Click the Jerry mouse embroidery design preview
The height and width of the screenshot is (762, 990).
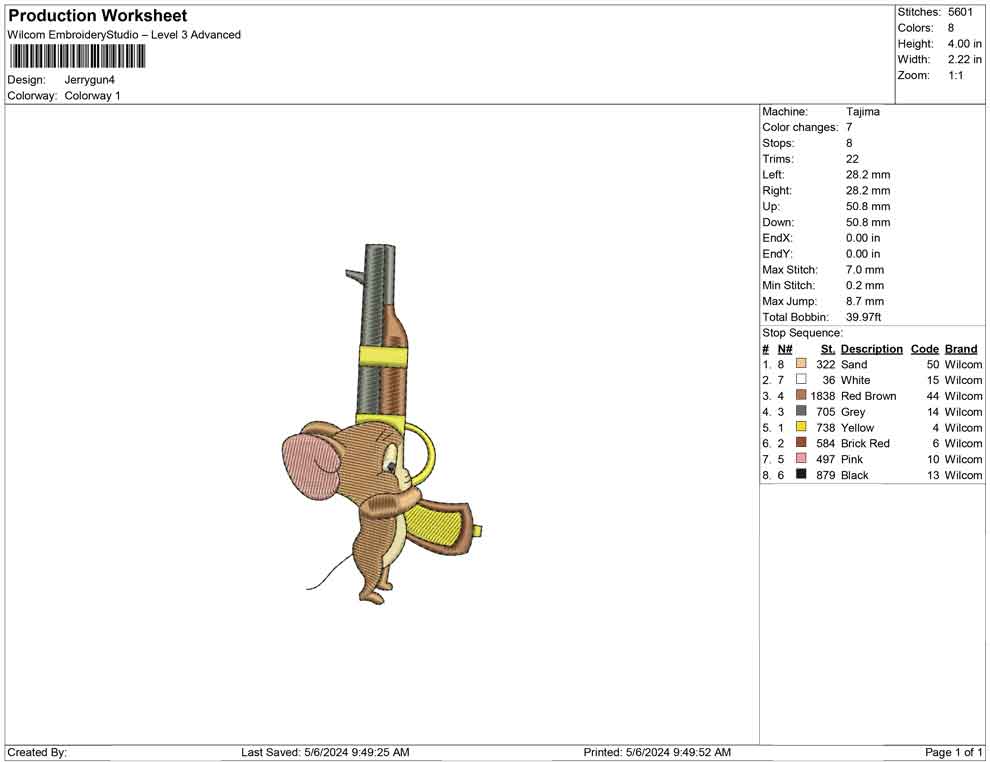(x=383, y=424)
